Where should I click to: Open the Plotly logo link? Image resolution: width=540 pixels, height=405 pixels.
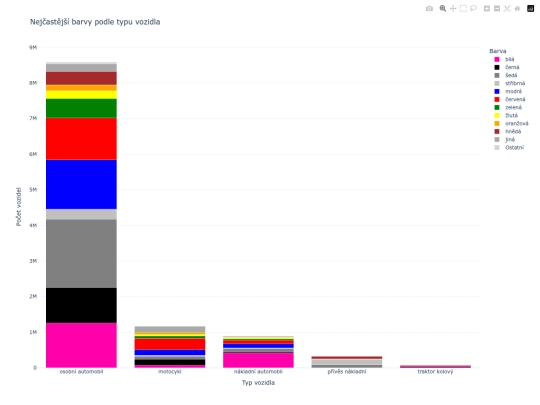530,9
